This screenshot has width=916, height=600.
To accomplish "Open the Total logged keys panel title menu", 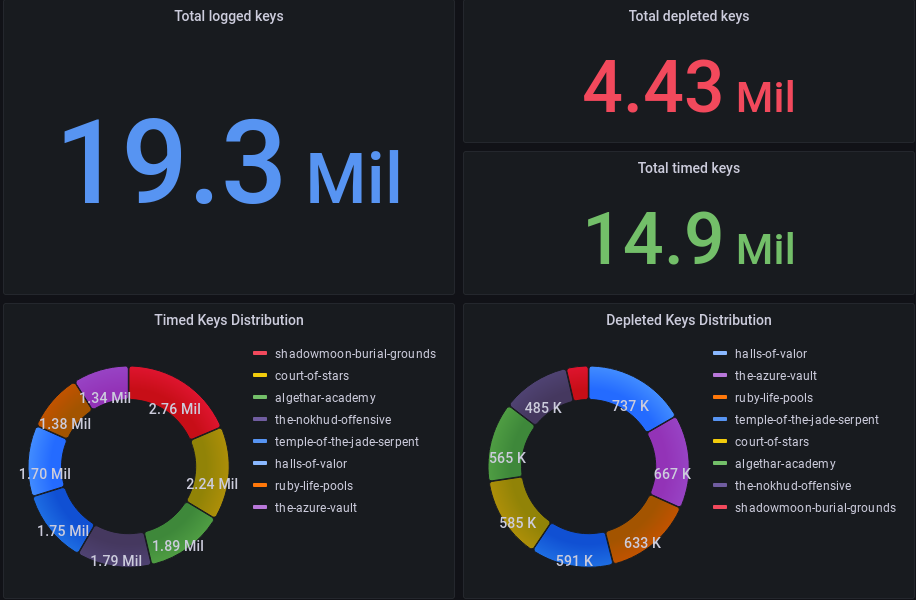I will (x=228, y=16).
